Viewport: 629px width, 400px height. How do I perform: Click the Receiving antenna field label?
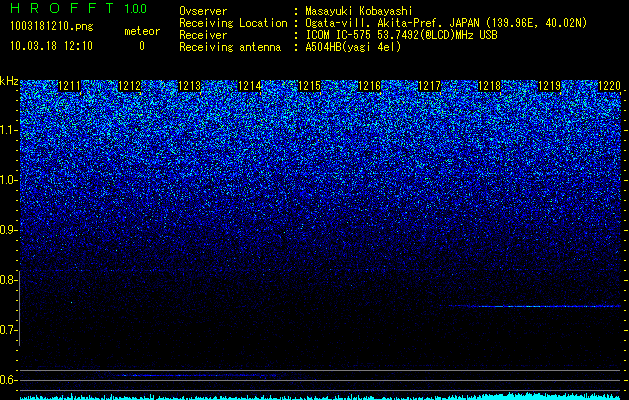[x=230, y=47]
